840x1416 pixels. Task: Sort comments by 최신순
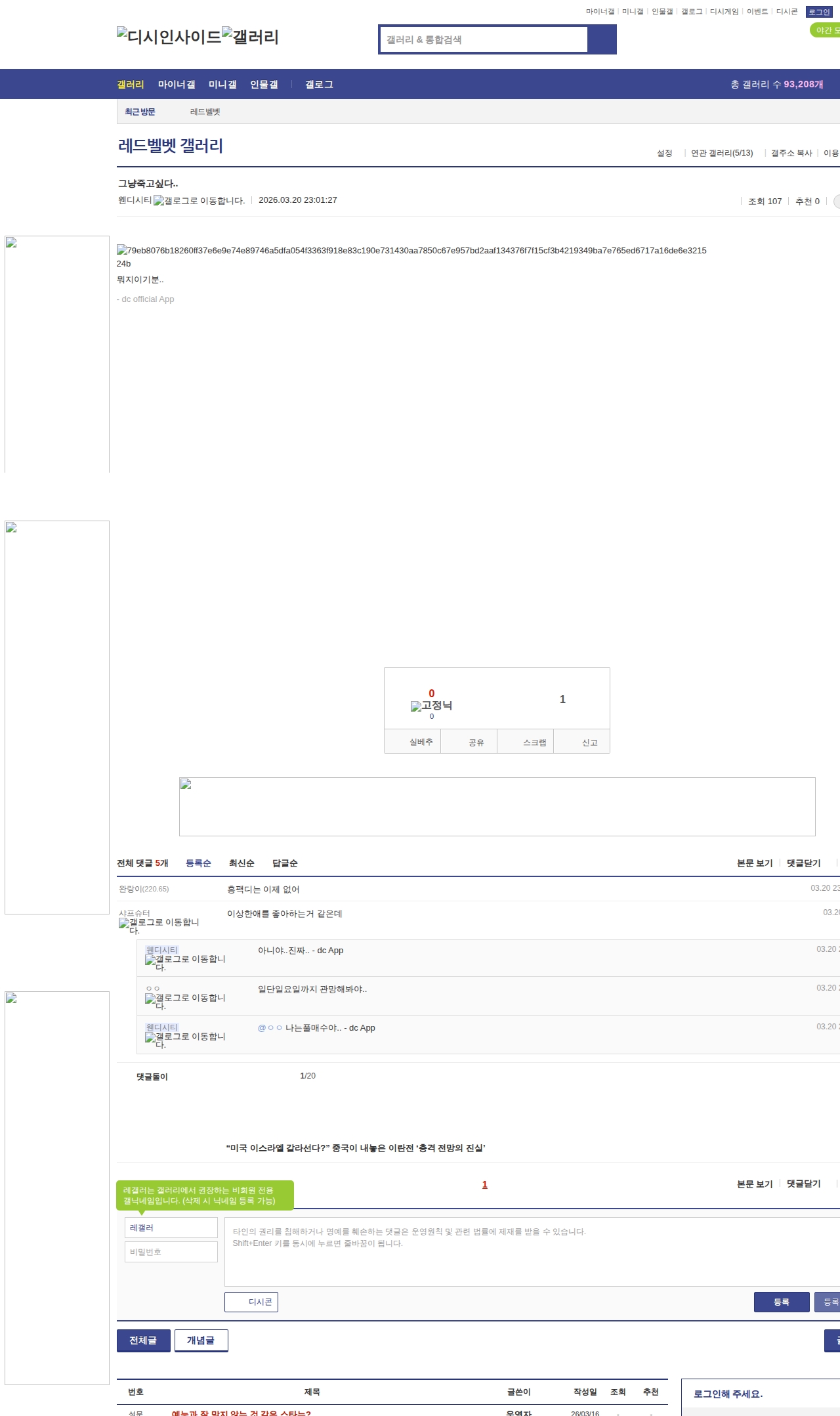[241, 863]
